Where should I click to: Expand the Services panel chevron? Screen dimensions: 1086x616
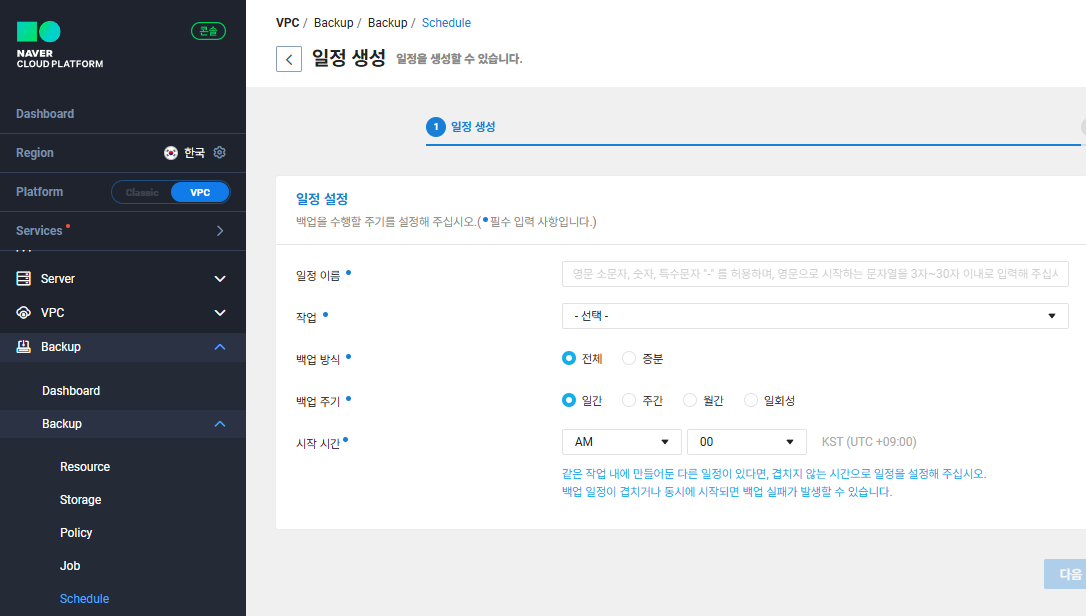220,231
